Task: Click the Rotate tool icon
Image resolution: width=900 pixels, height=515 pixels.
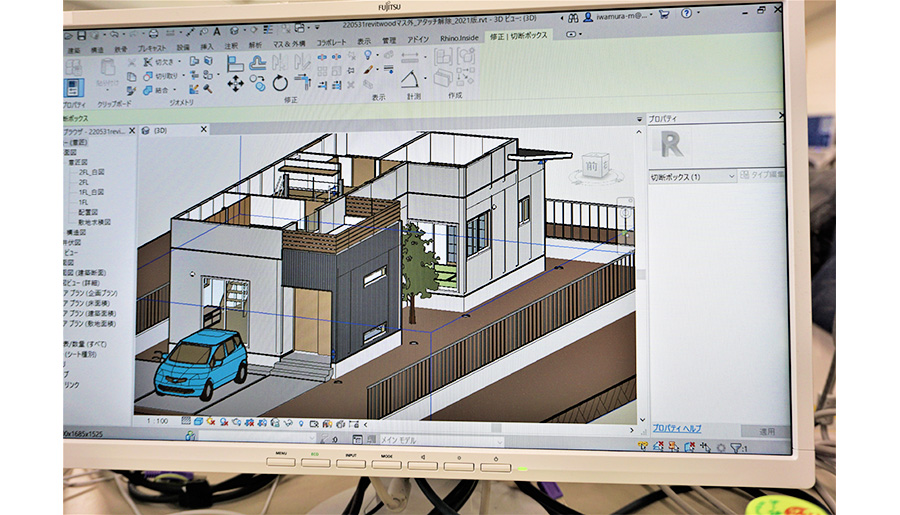Action: click(279, 83)
